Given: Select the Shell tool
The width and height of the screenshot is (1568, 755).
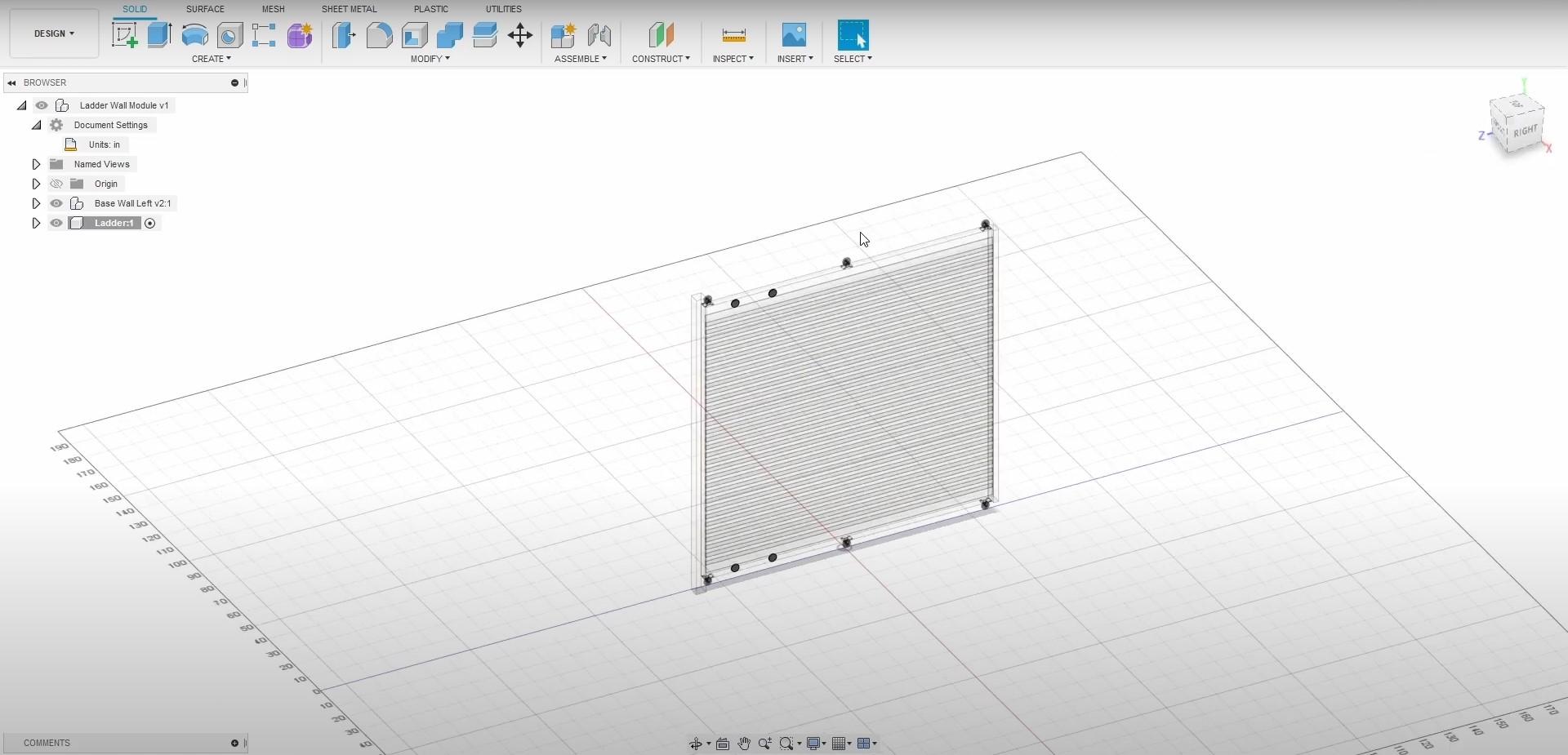Looking at the screenshot, I should 414,35.
